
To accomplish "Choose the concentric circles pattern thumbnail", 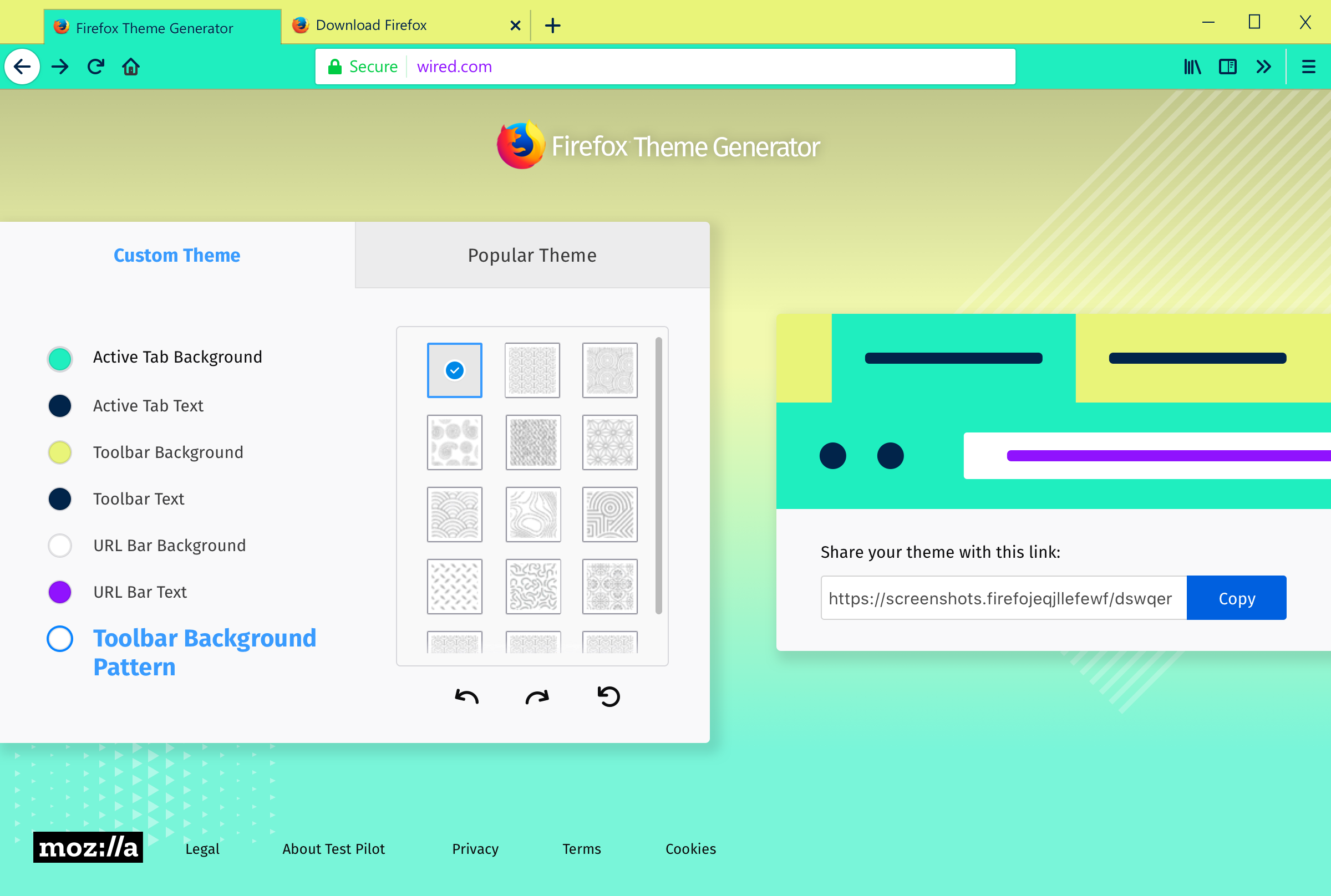I will [x=610, y=370].
